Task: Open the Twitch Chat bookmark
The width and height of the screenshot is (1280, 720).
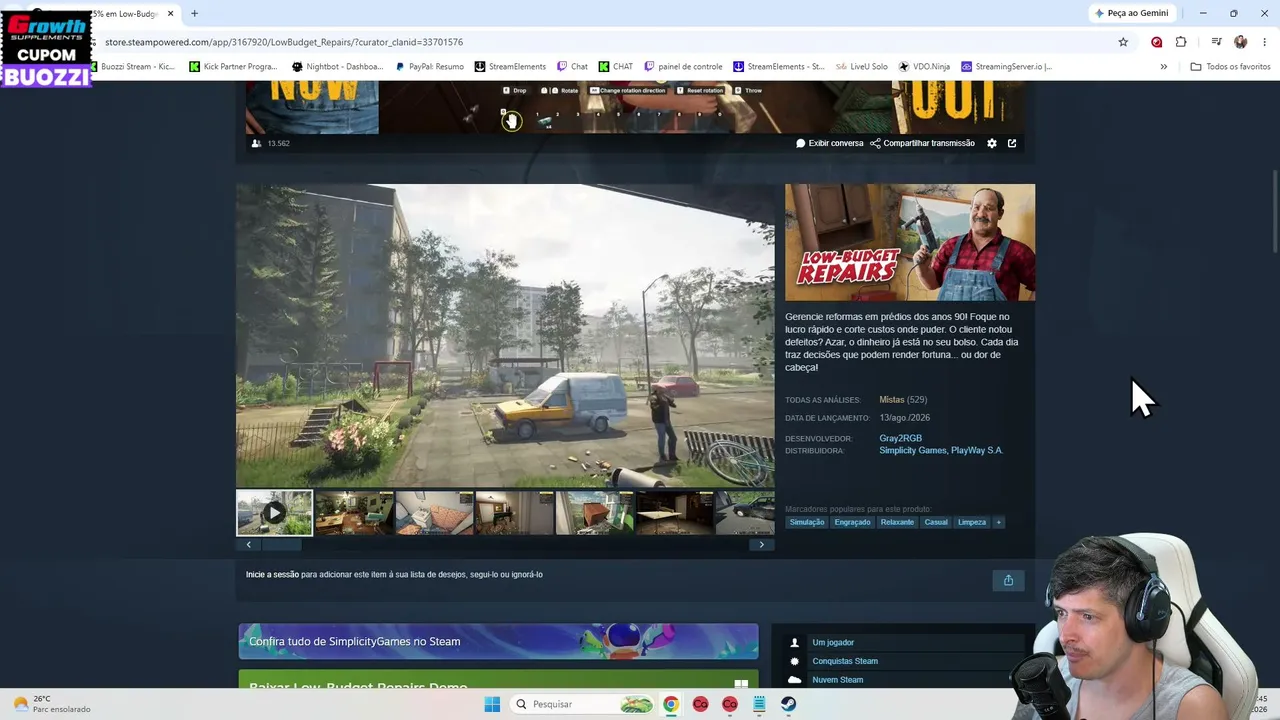Action: [573, 67]
